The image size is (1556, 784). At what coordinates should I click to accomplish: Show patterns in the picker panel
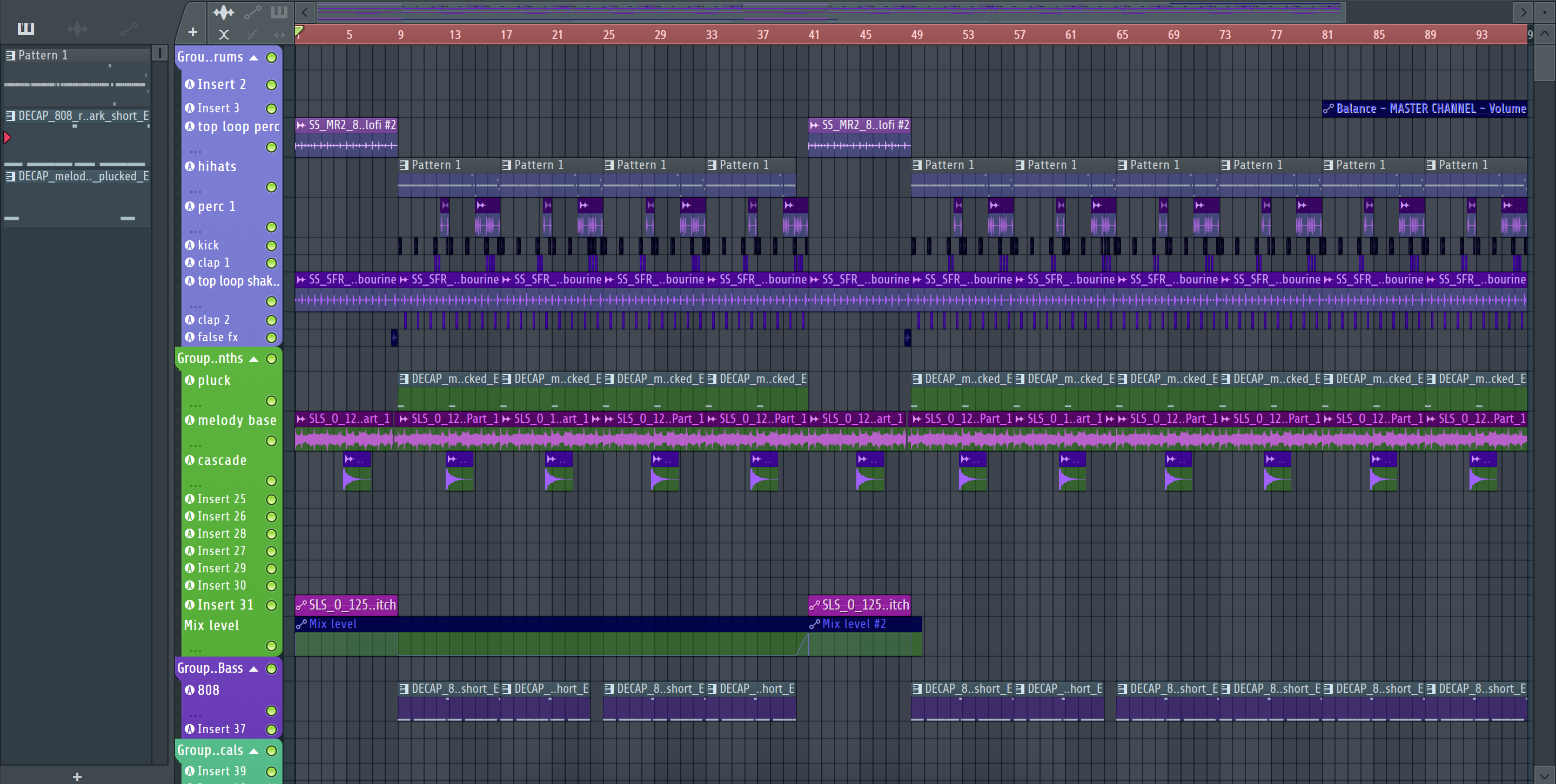tap(25, 29)
